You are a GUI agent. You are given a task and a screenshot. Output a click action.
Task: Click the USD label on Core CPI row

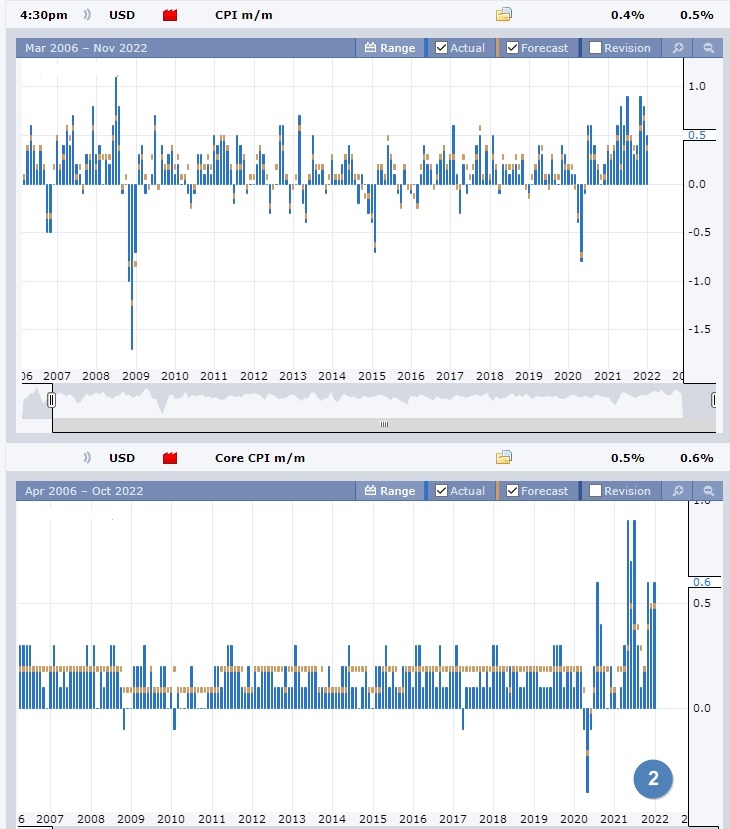click(x=122, y=458)
